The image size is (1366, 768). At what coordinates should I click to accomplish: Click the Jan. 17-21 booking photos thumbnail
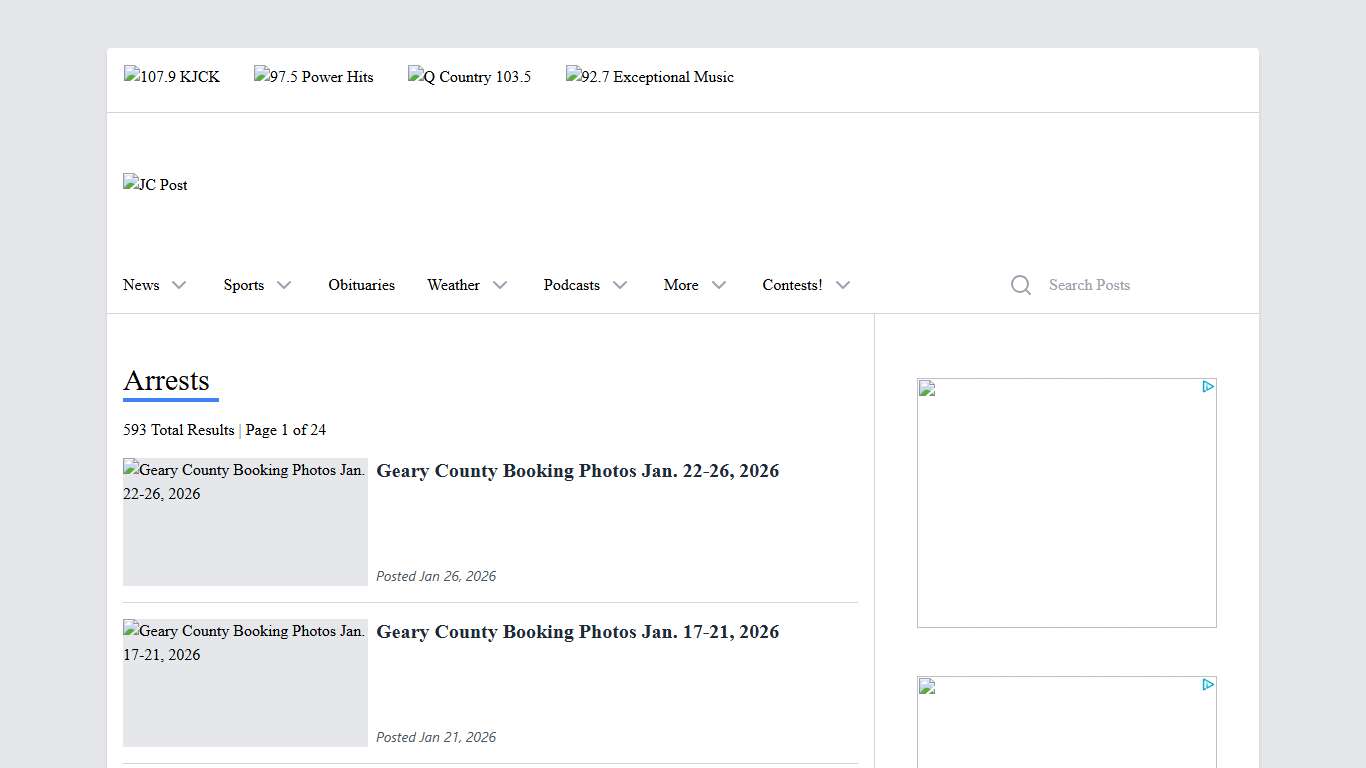(x=245, y=683)
